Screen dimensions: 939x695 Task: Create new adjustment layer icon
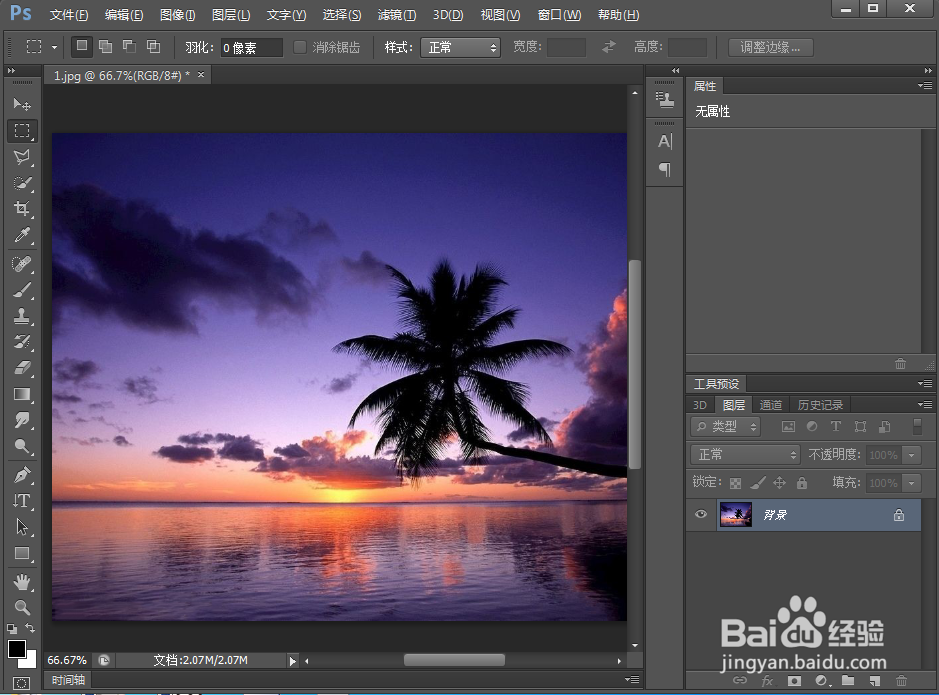822,681
